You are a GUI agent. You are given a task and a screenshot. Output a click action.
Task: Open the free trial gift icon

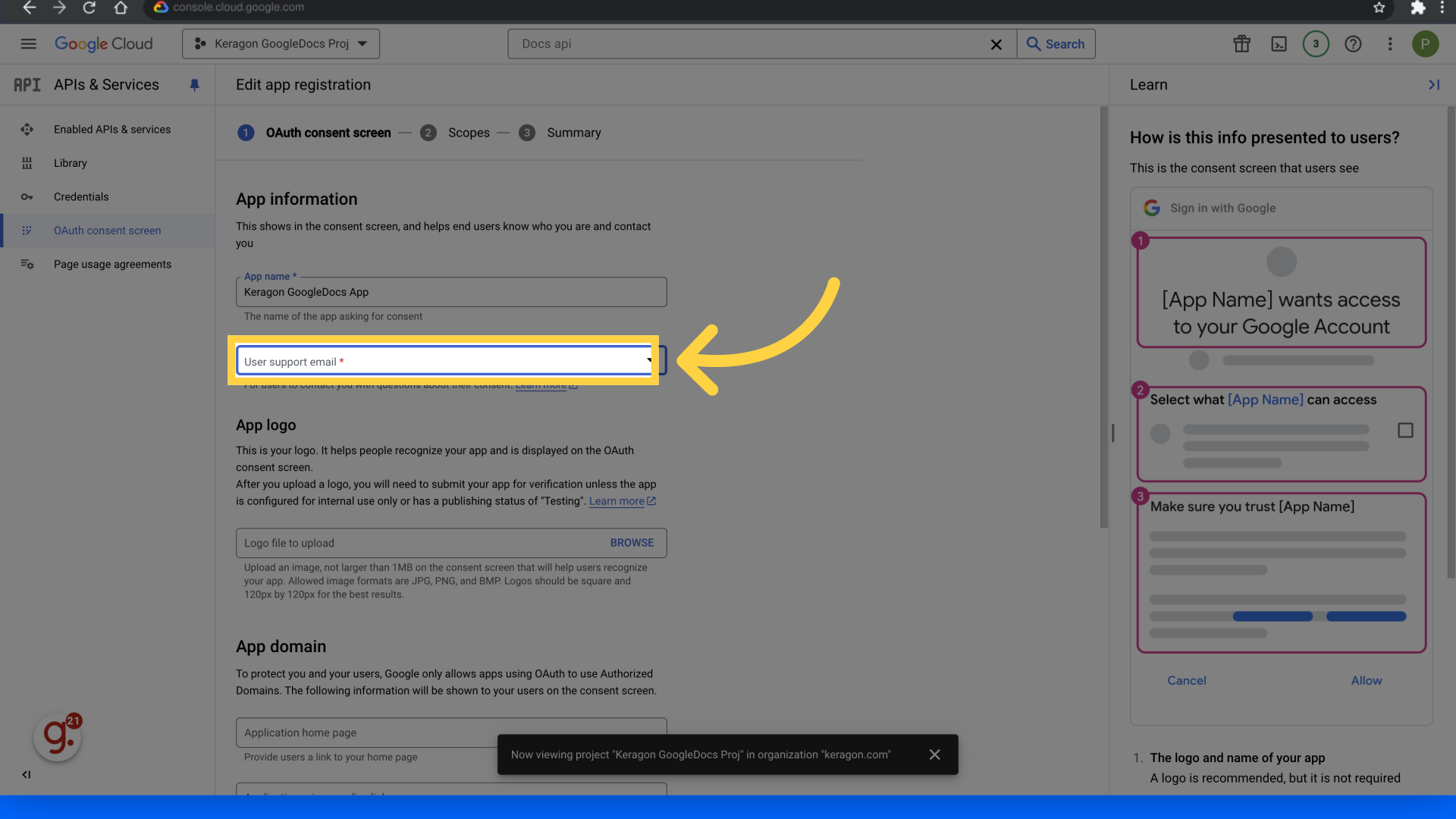pyautogui.click(x=1242, y=44)
